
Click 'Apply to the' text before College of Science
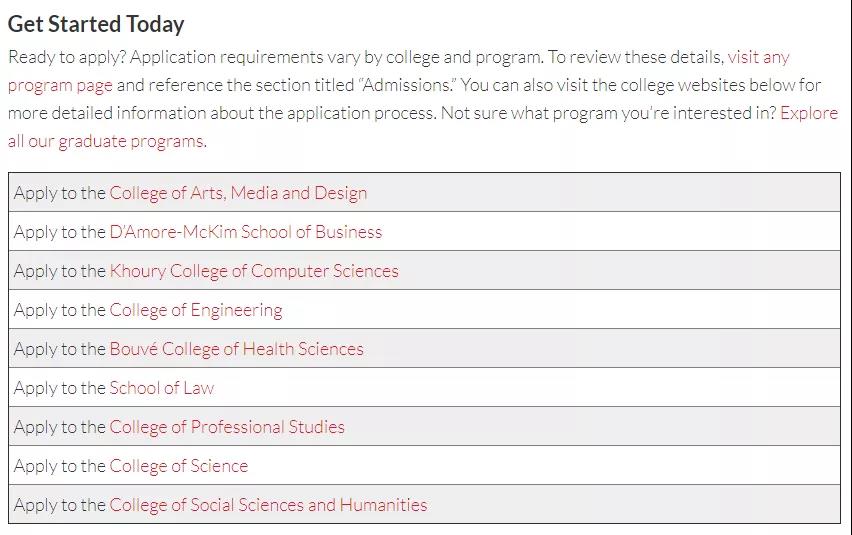point(59,466)
